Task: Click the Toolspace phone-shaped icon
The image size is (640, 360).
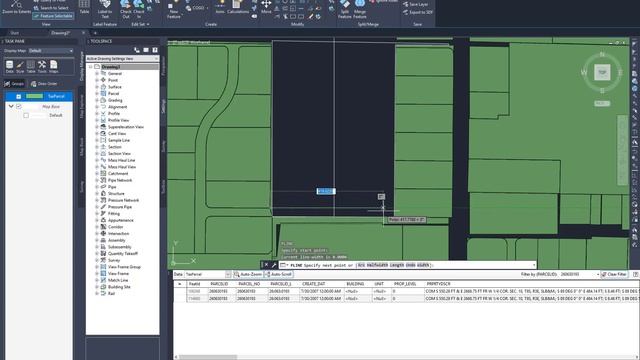Action: pyautogui.click(x=137, y=50)
